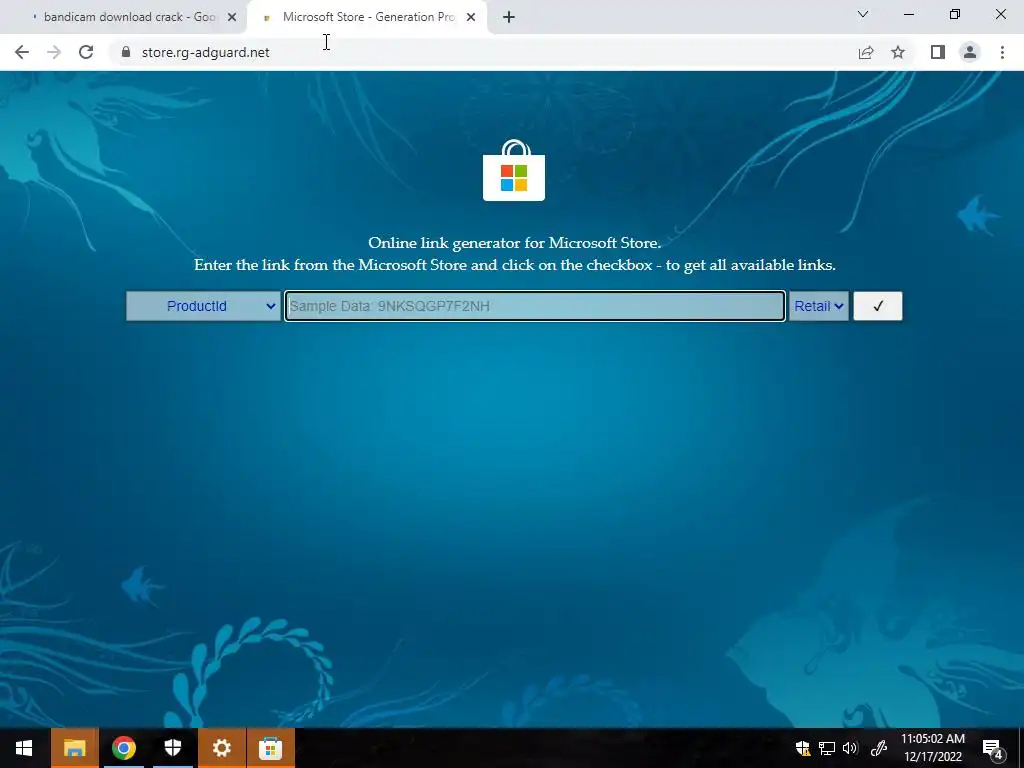Bookmark this tab with the star
This screenshot has width=1024, height=768.
click(898, 52)
